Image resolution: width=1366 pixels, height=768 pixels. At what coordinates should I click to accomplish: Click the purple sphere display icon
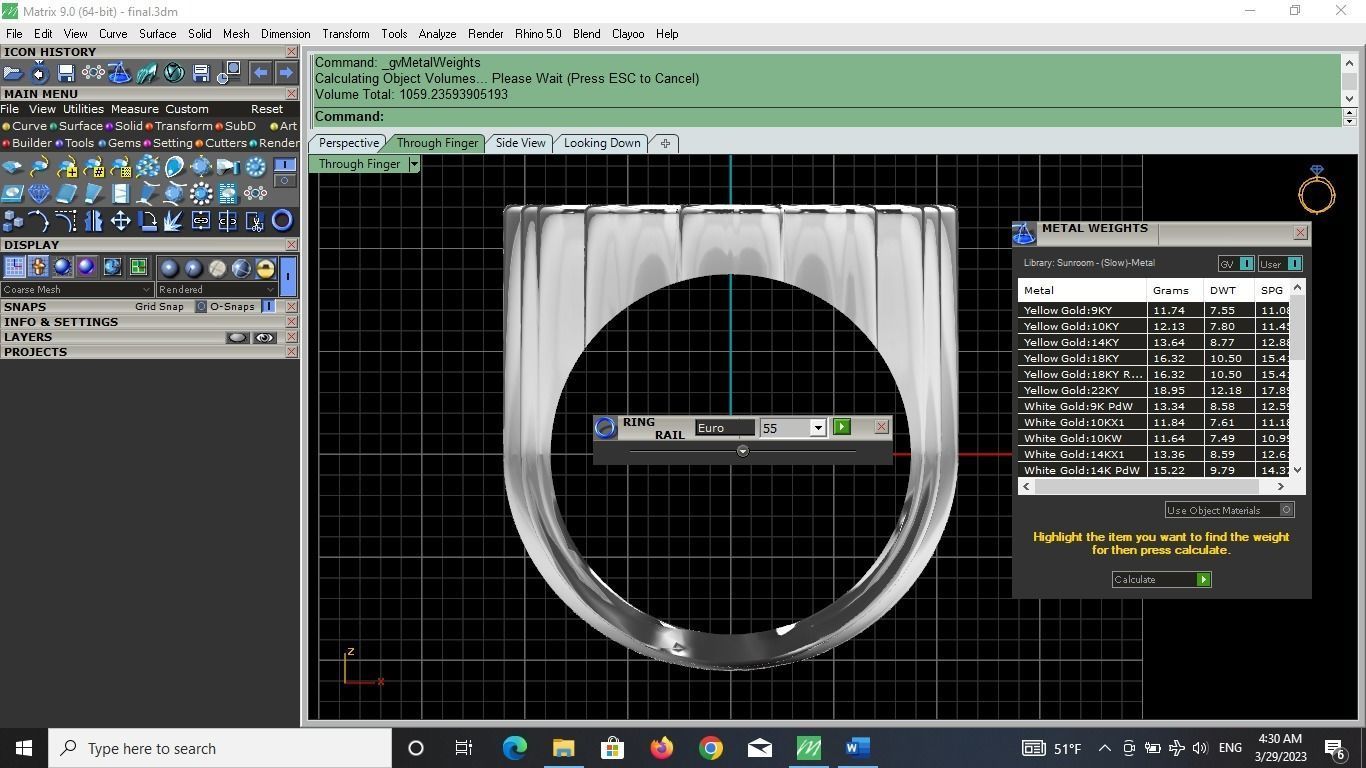point(87,267)
